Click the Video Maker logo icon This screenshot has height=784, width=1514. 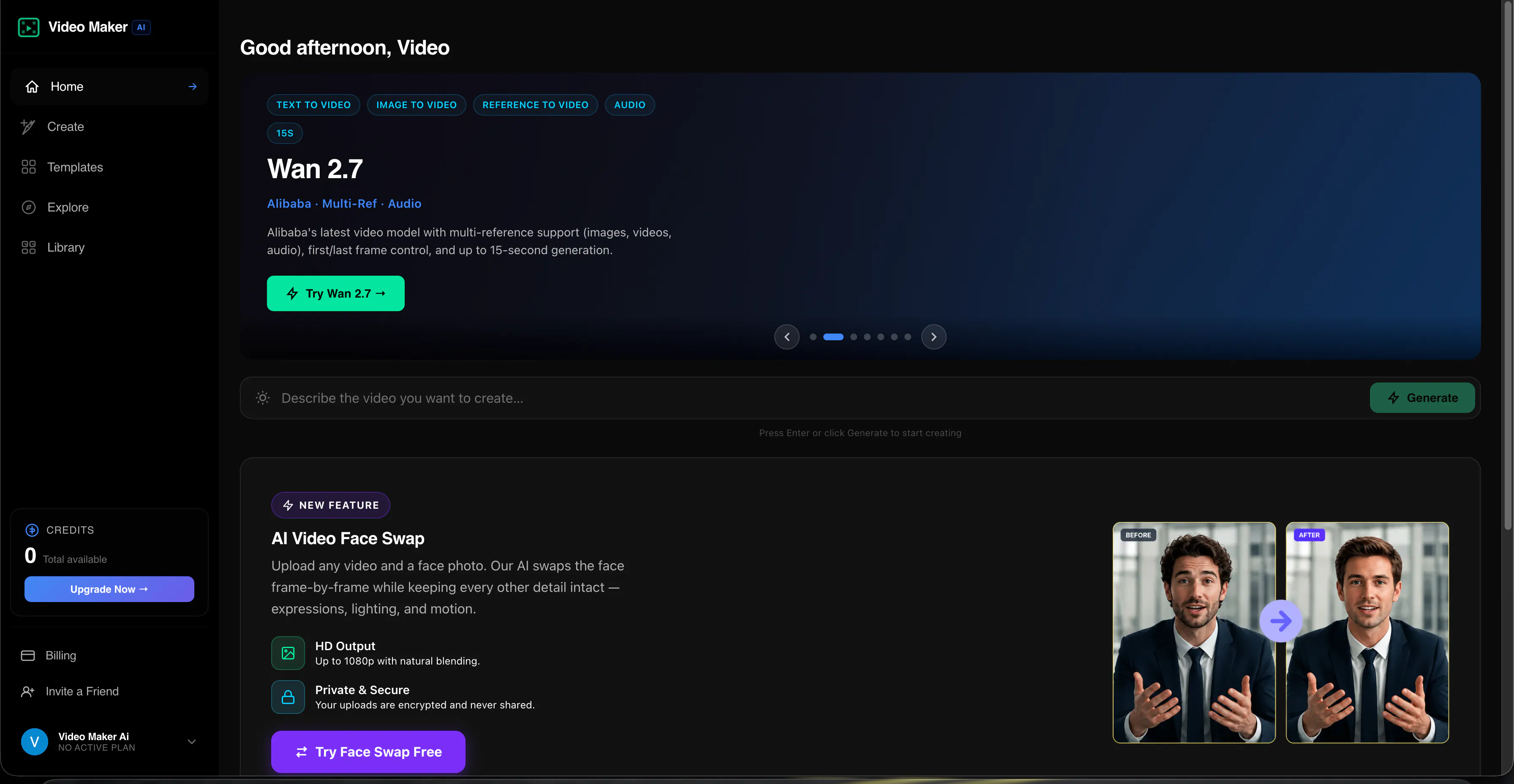(28, 27)
